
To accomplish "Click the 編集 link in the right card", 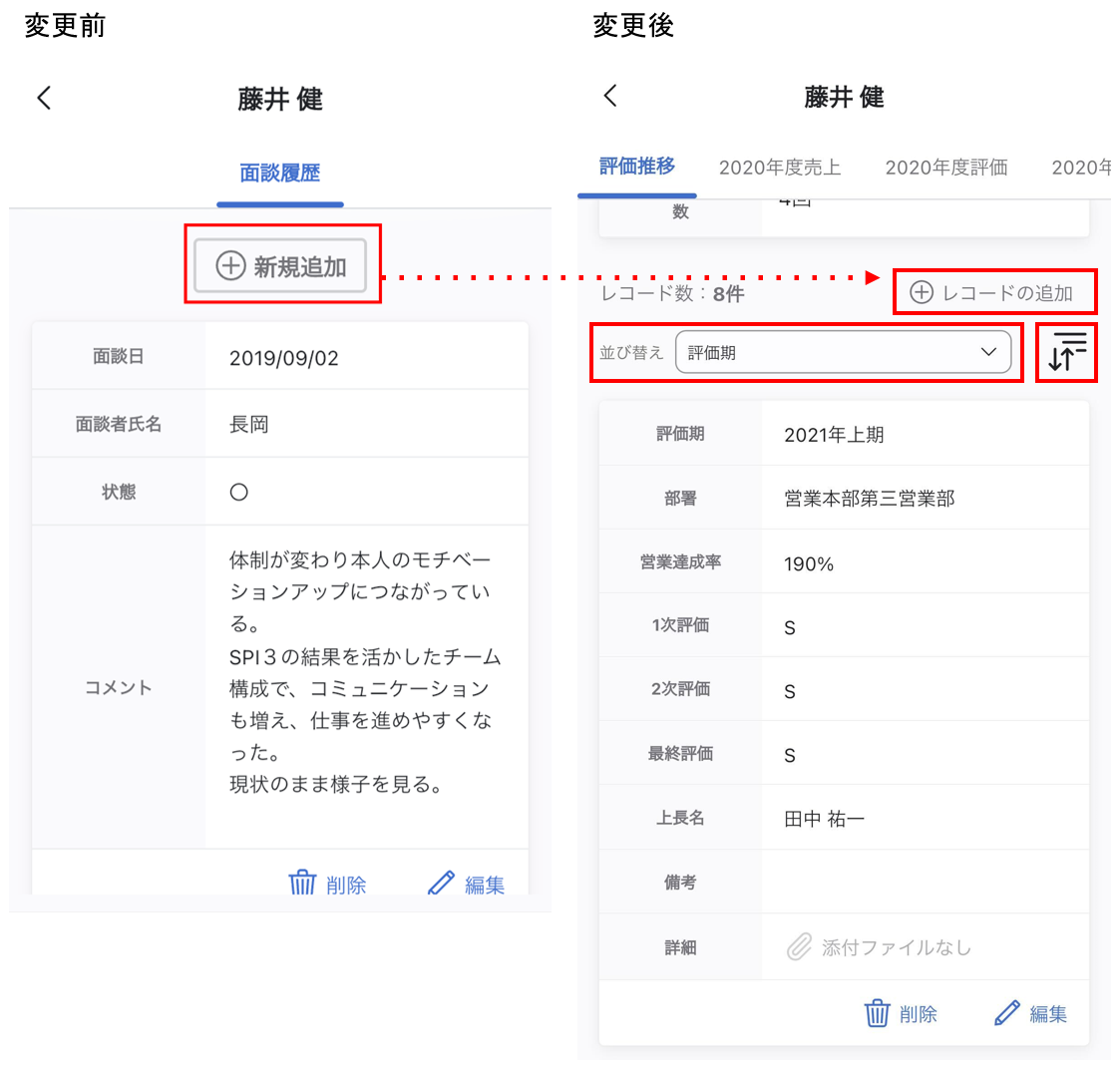I will 1048,1013.
